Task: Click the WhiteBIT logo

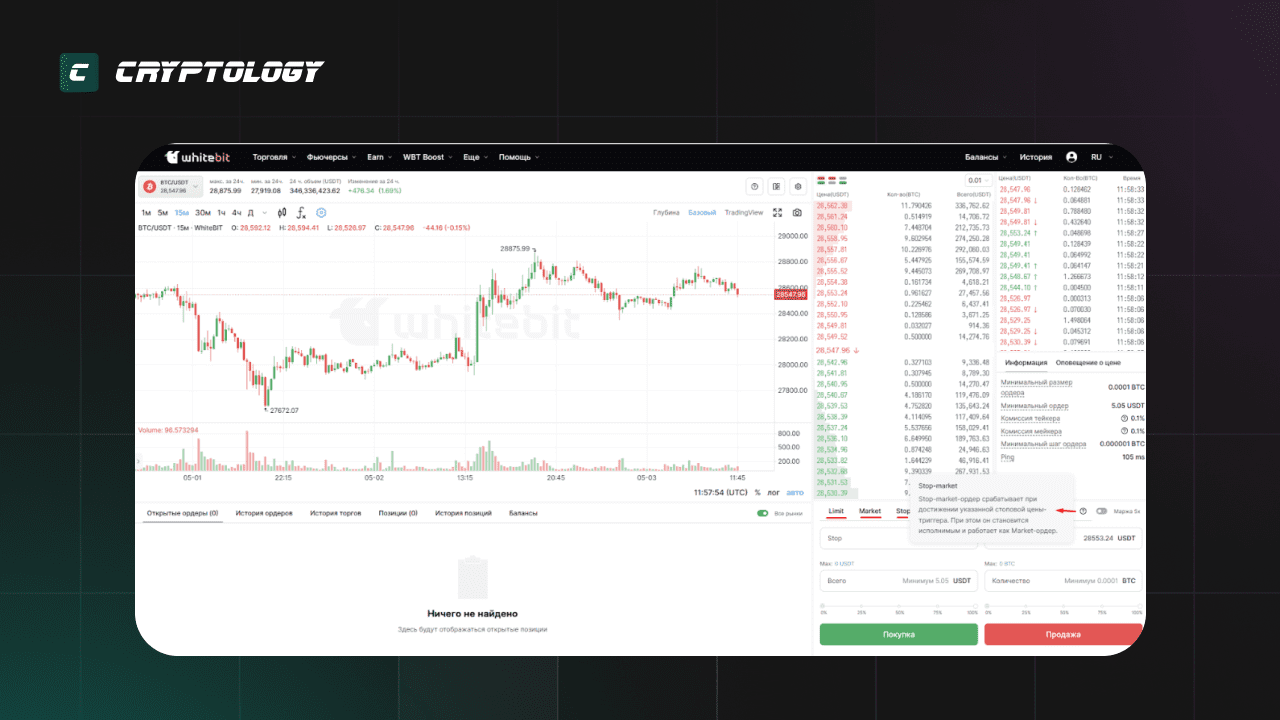Action: (x=199, y=157)
